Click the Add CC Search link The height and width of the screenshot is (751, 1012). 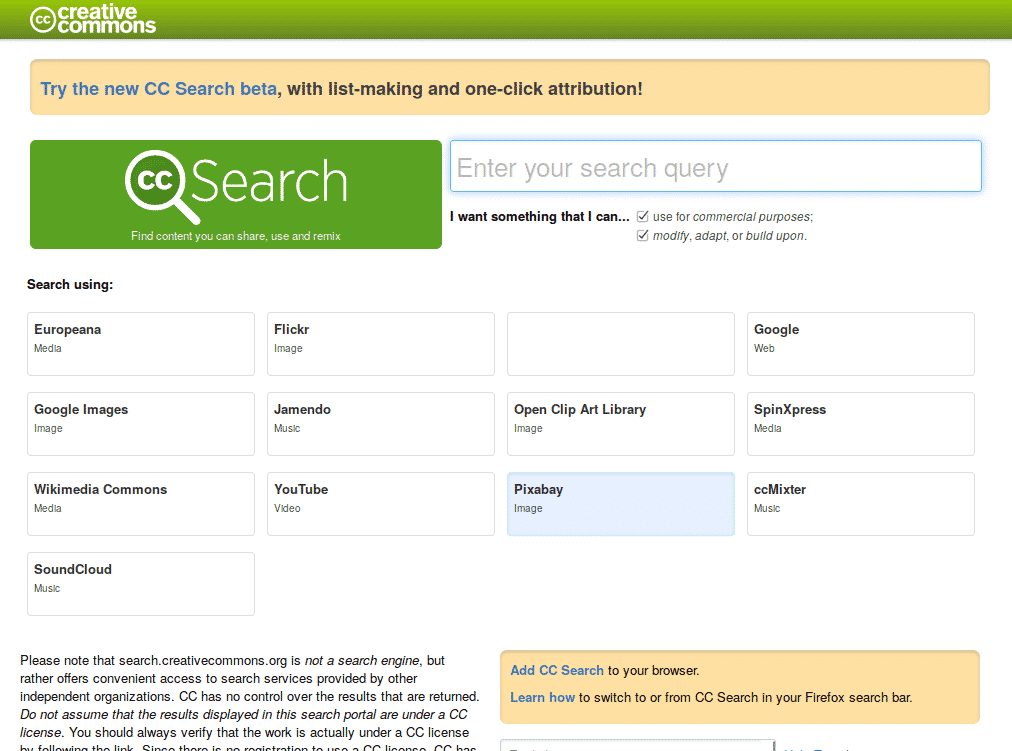click(557, 670)
